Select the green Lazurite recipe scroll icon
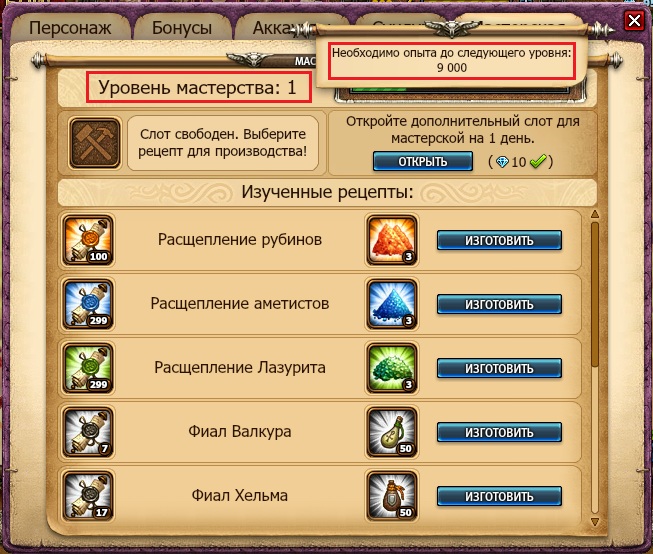 [88, 368]
